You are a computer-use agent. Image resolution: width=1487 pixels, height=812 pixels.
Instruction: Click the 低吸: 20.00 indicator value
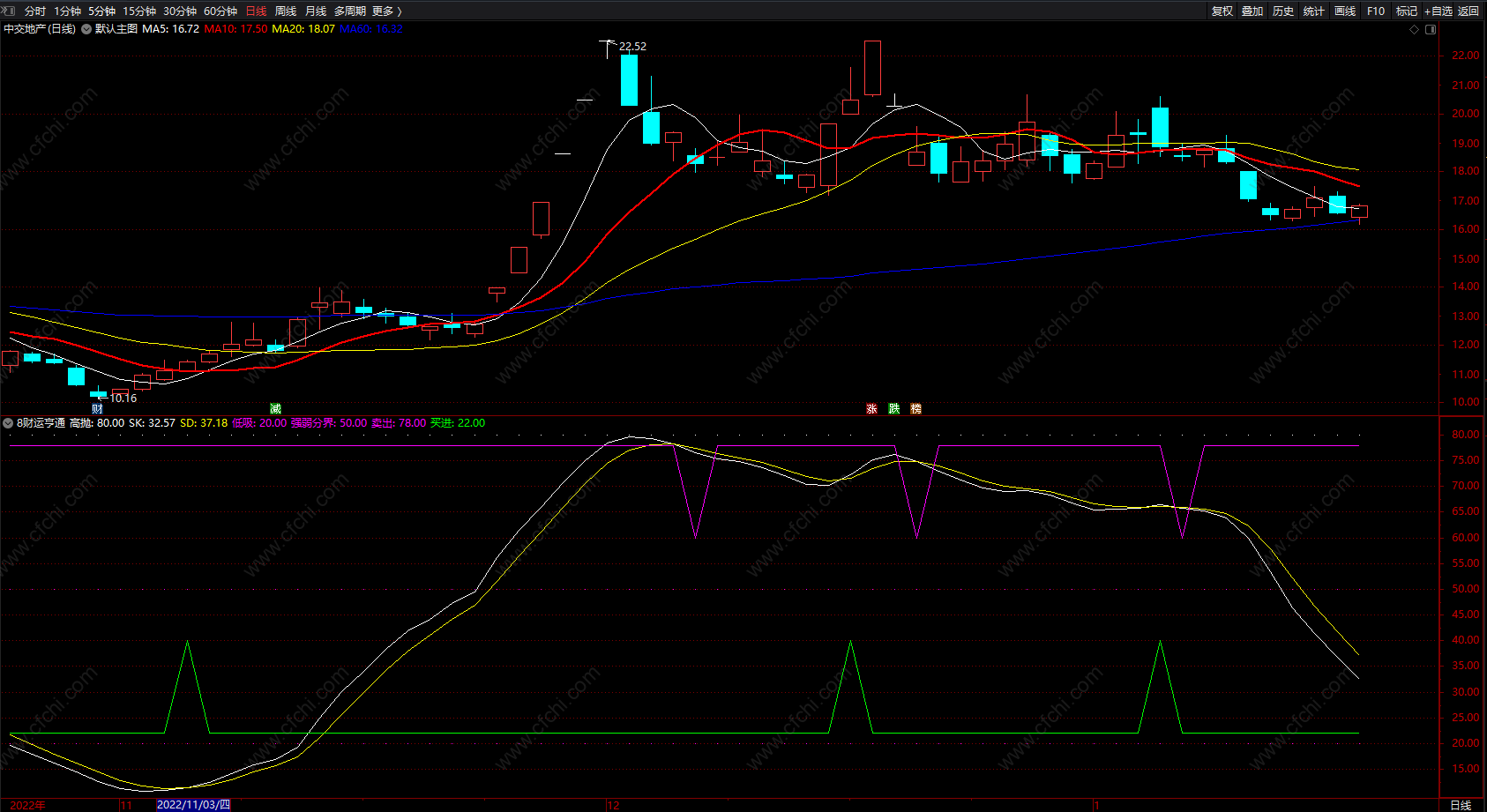tap(259, 423)
